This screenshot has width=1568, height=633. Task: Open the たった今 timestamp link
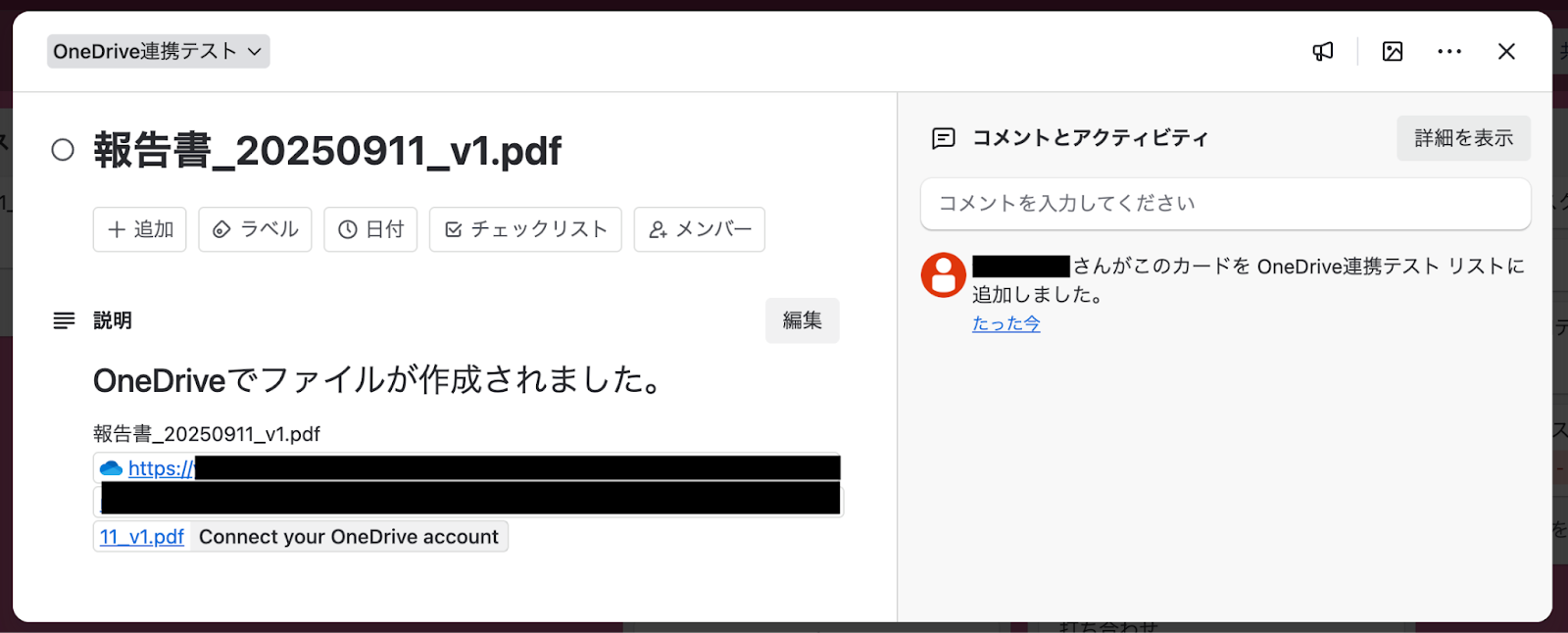pos(1006,323)
